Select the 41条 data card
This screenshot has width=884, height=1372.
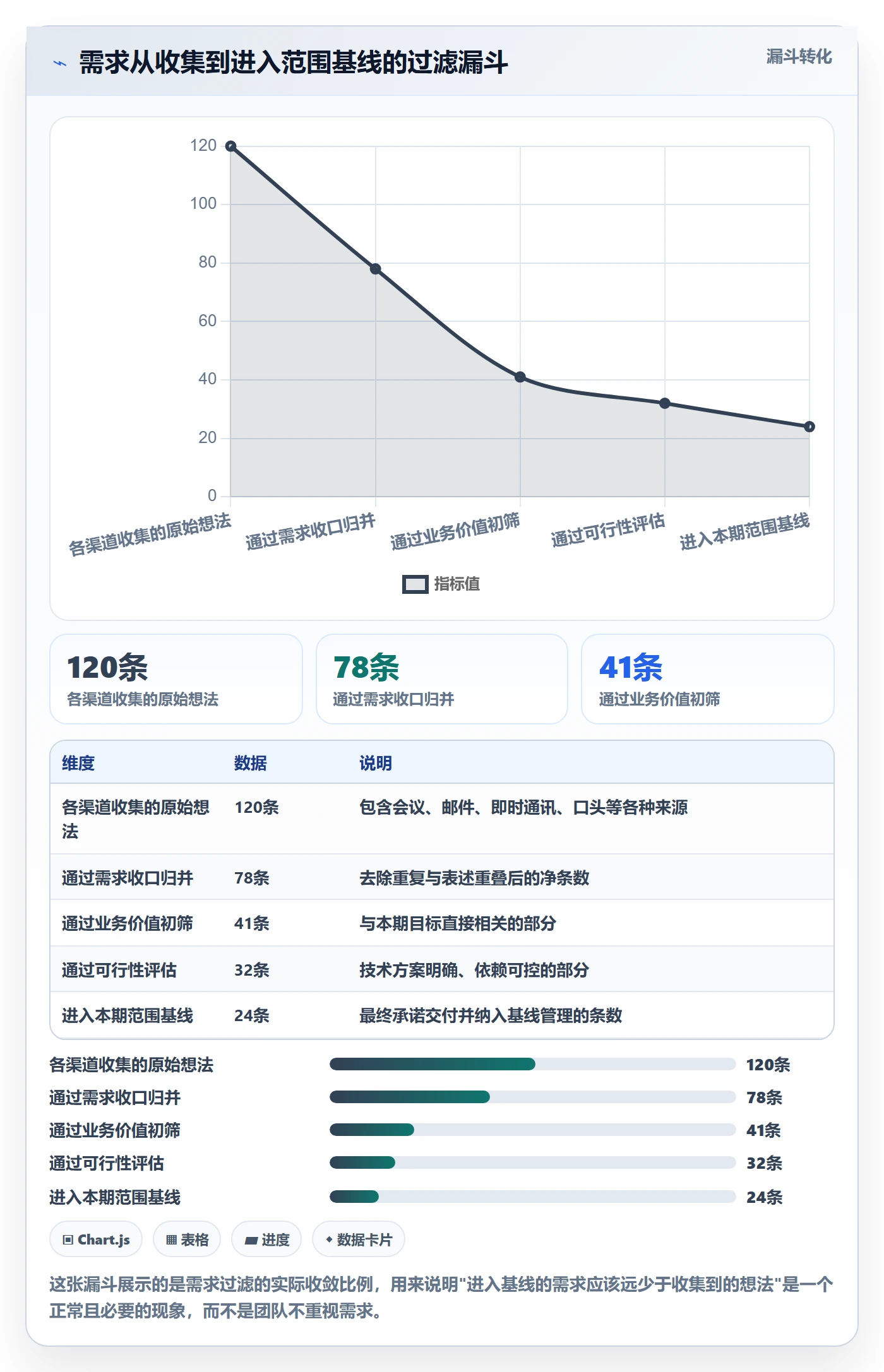(708, 679)
